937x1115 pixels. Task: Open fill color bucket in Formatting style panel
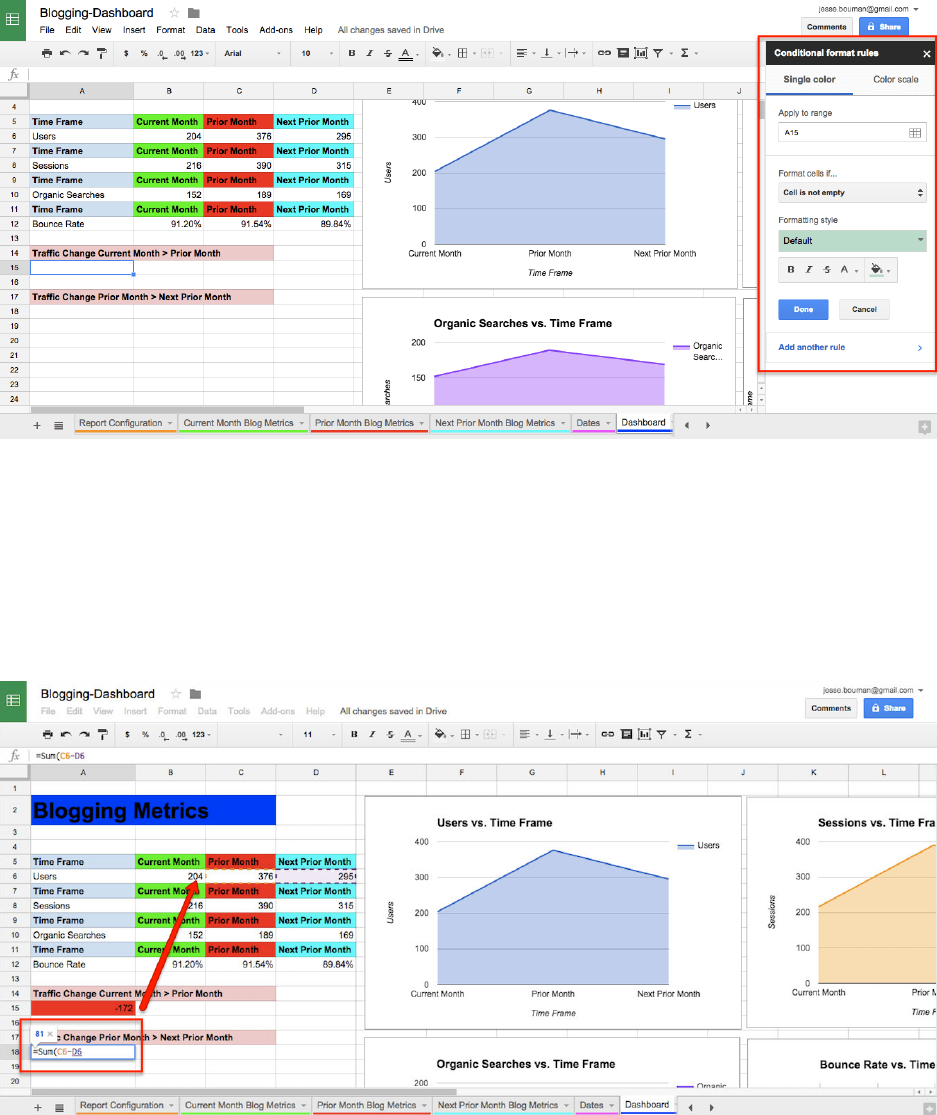880,270
